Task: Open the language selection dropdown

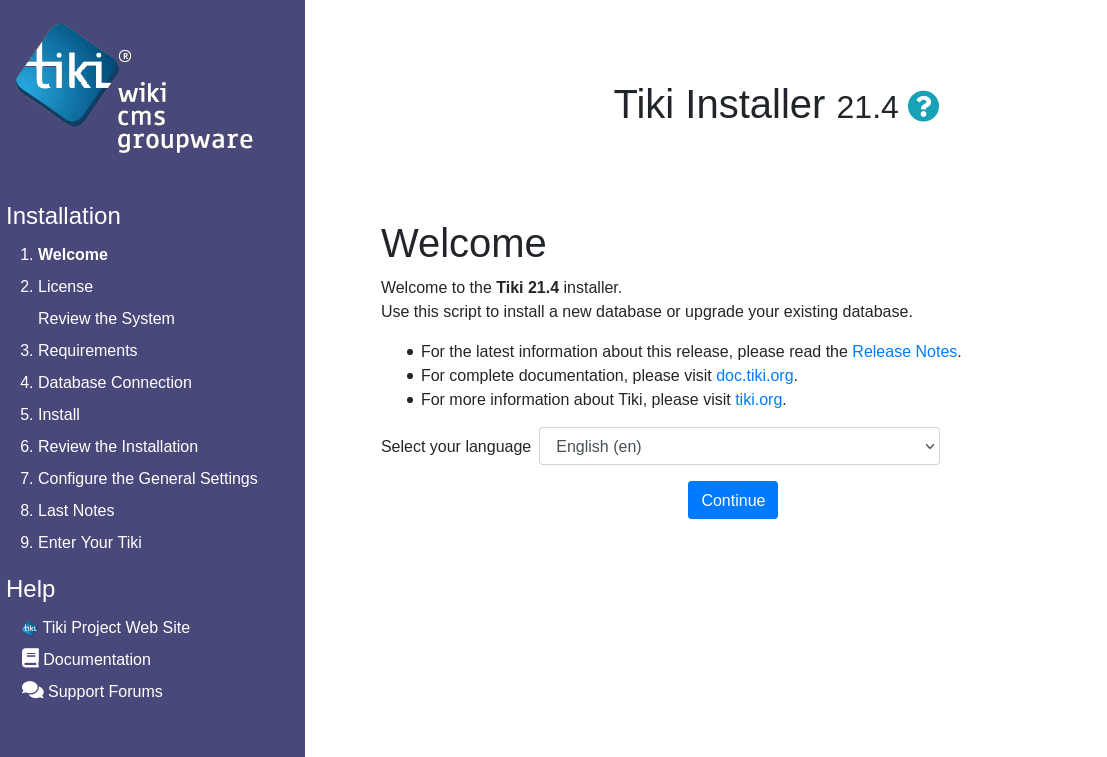Action: (x=739, y=446)
